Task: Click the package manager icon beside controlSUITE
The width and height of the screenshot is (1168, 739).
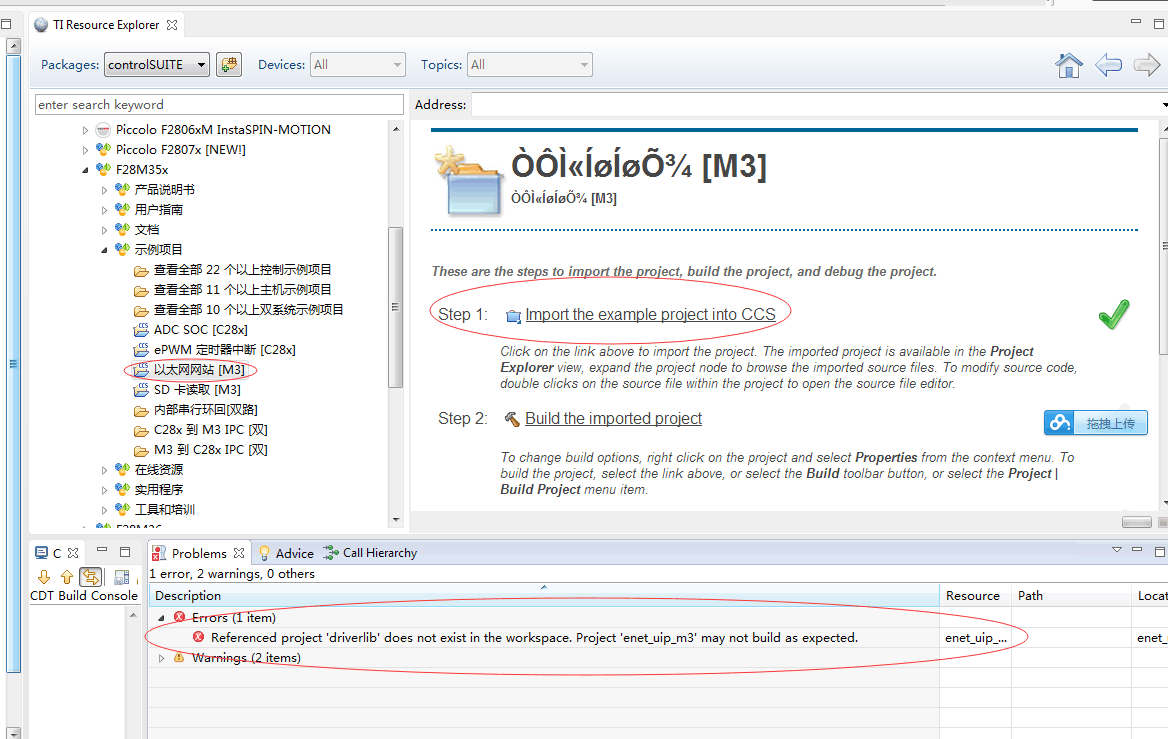Action: [x=229, y=65]
